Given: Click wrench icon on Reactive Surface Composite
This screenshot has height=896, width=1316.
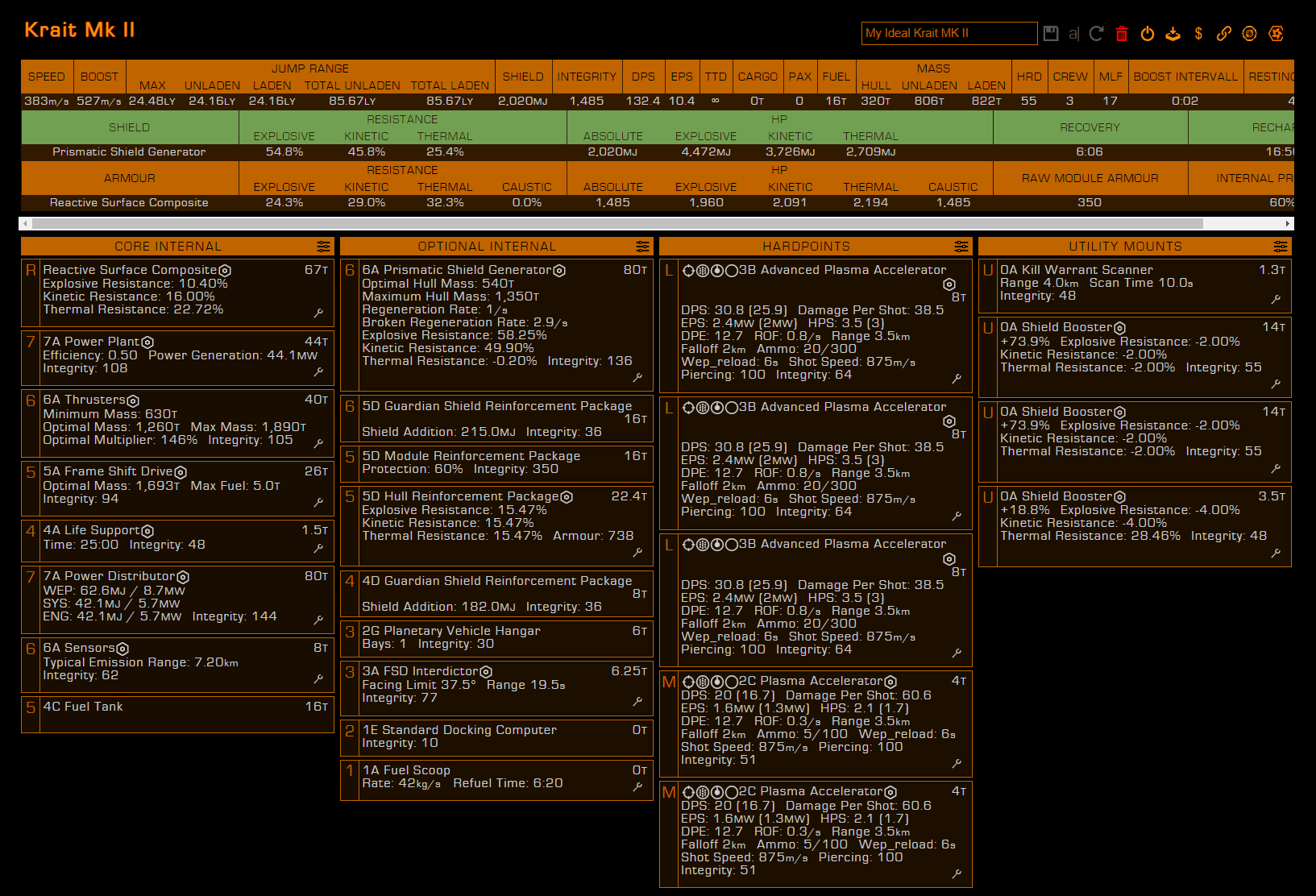Looking at the screenshot, I should tap(319, 313).
